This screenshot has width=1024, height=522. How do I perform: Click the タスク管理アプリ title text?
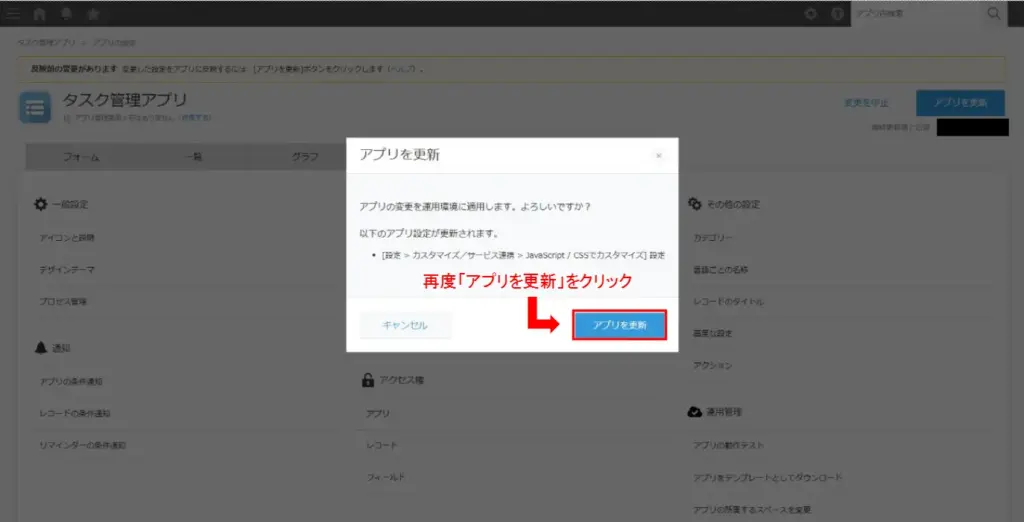click(x=125, y=100)
